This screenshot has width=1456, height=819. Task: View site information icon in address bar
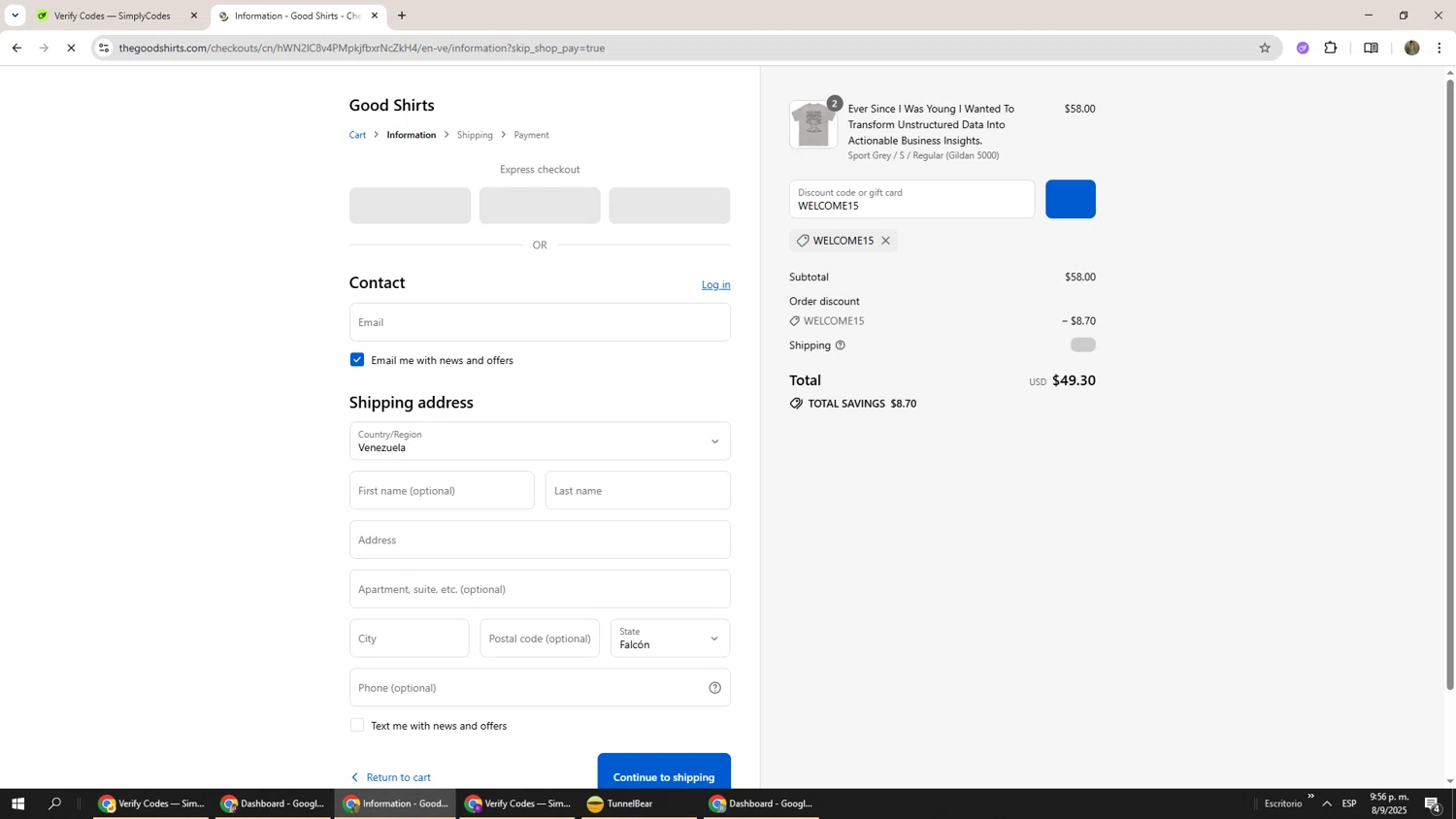pos(104,48)
